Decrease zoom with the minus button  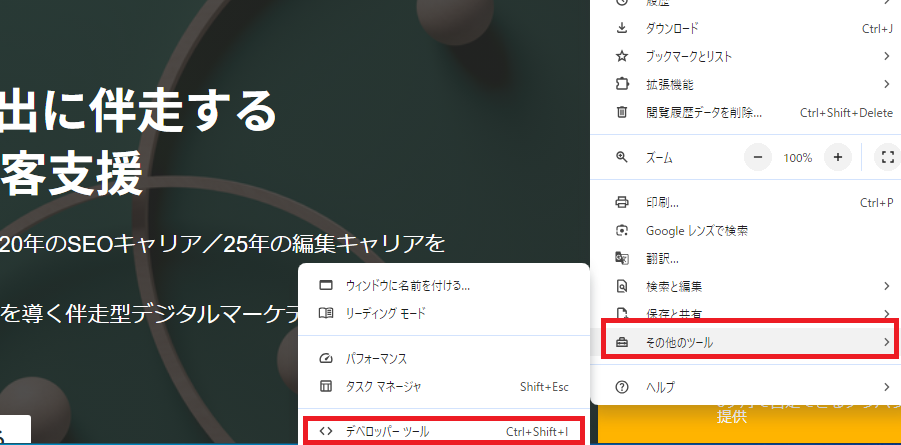[757, 157]
